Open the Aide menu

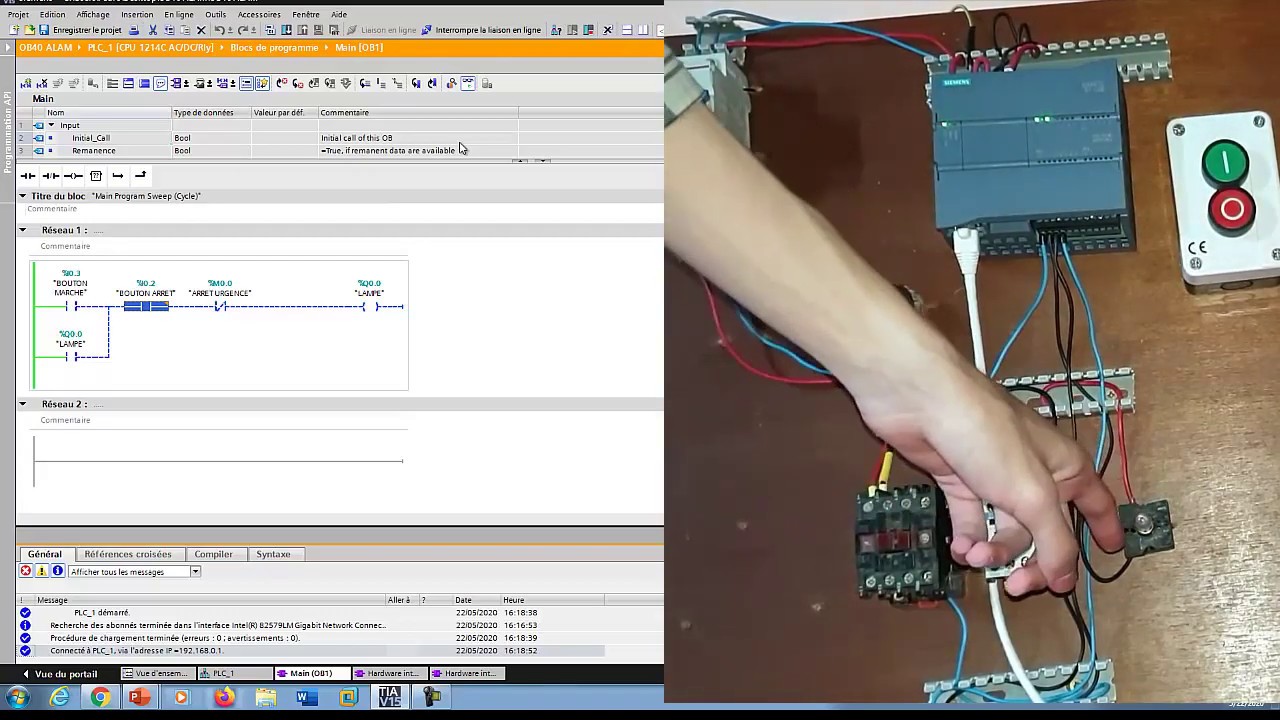tap(339, 15)
